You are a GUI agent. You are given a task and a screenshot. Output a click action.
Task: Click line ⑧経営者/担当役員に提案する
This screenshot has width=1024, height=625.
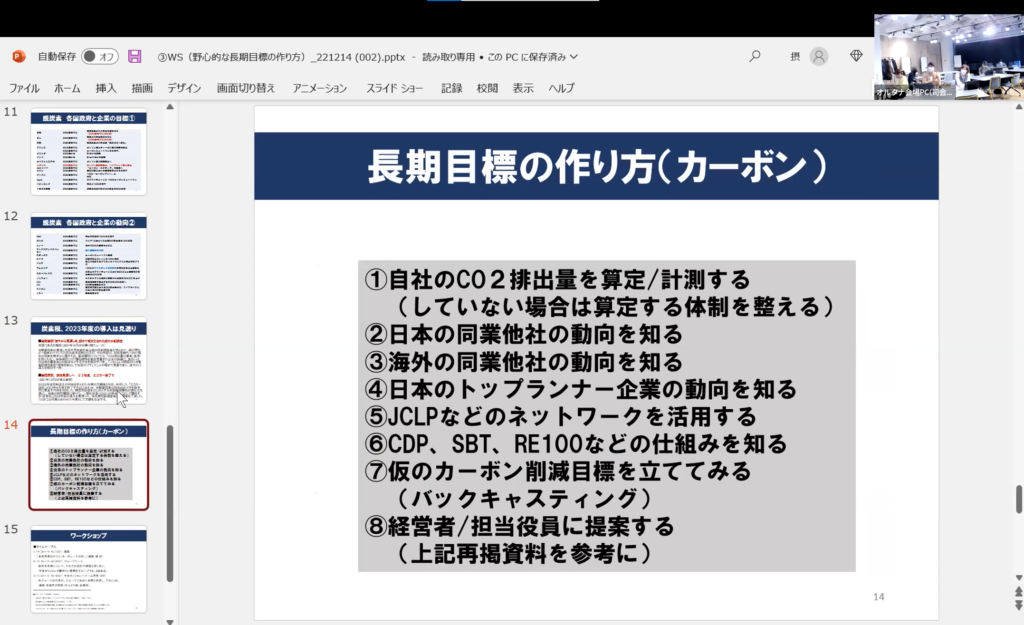coord(520,526)
